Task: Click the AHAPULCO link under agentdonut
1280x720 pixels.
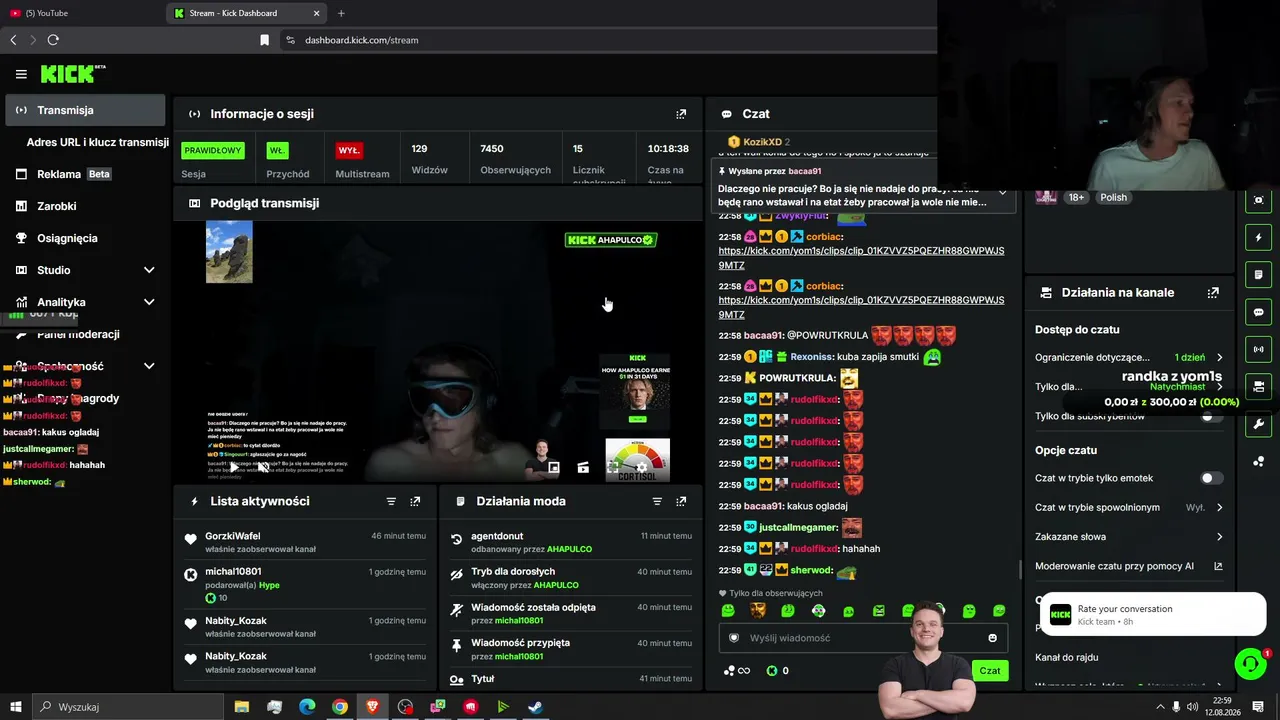Action: 569,549
